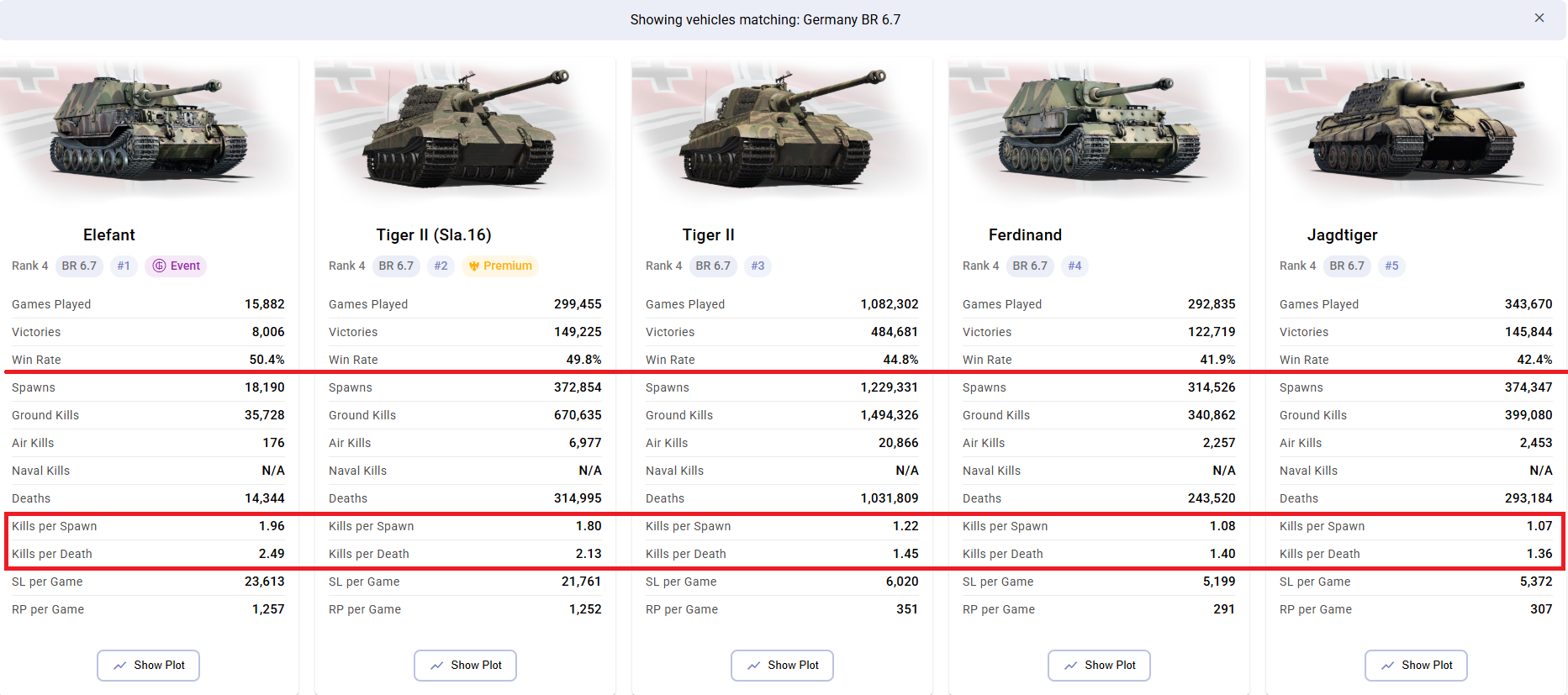The height and width of the screenshot is (695, 1568).
Task: Dismiss the Germany BR 6.7 filter banner
Action: pos(1539,18)
